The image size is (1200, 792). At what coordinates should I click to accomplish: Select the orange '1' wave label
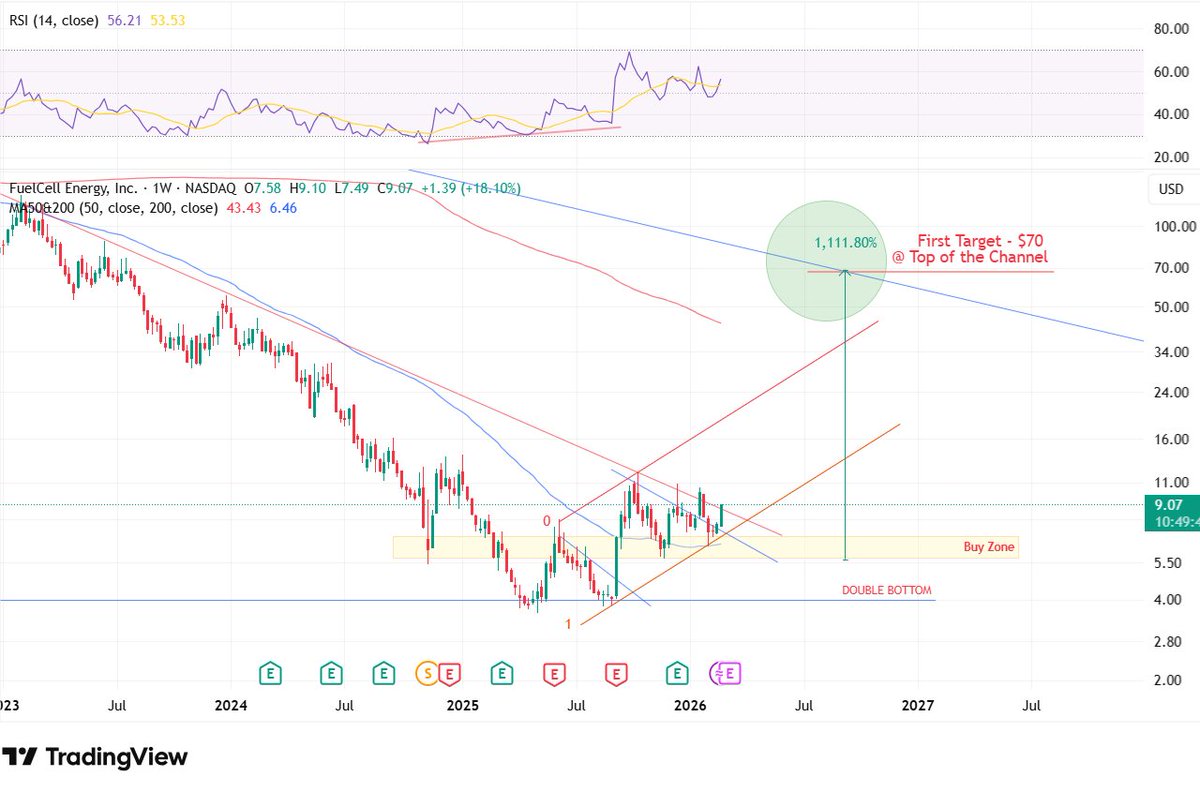(x=568, y=624)
